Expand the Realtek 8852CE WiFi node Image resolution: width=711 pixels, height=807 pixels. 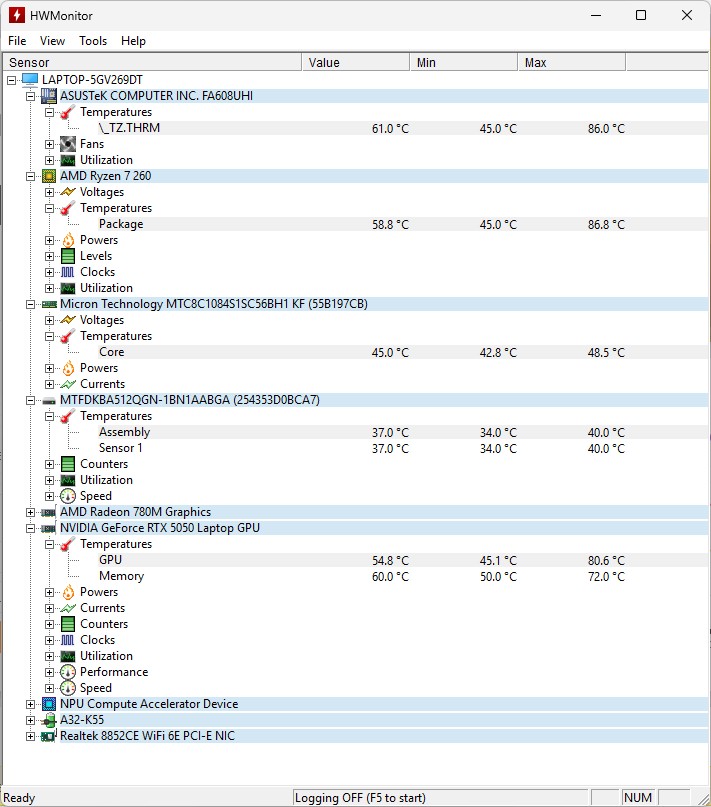tap(31, 736)
